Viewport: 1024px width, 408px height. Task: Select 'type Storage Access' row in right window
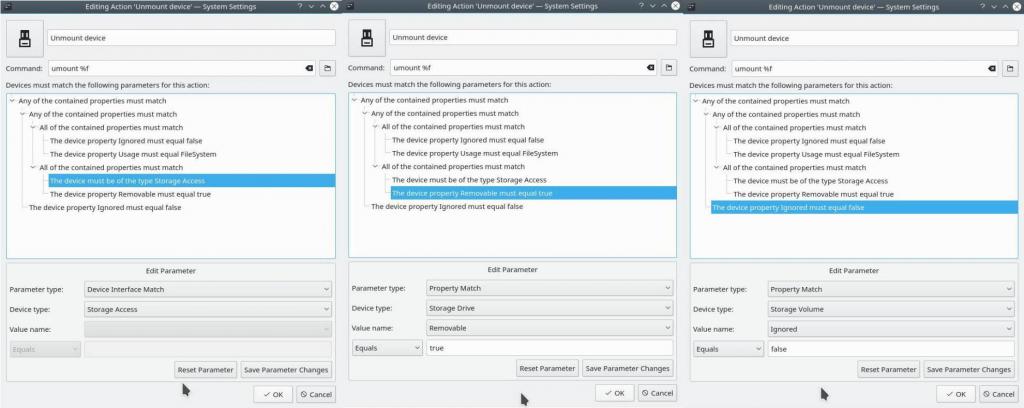coord(810,181)
